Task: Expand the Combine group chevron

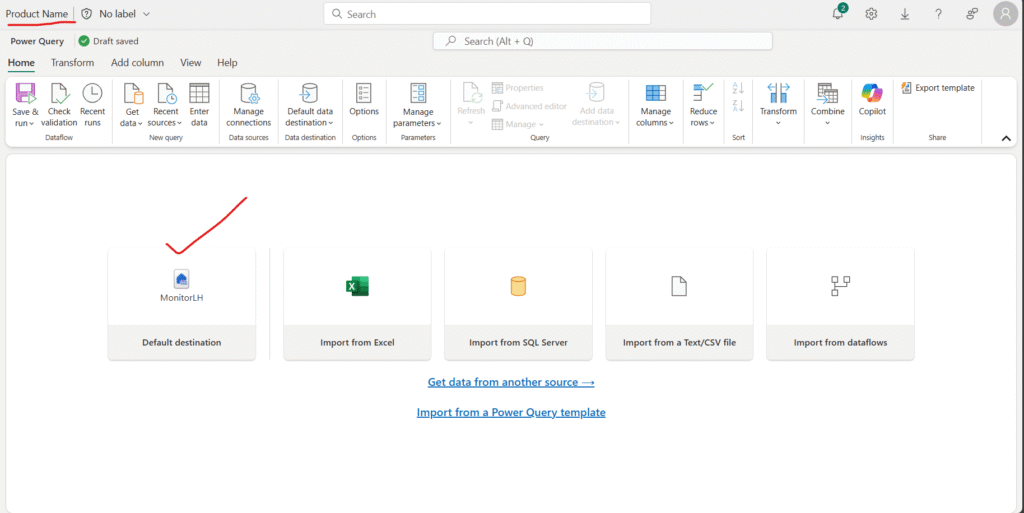Action: point(827,123)
